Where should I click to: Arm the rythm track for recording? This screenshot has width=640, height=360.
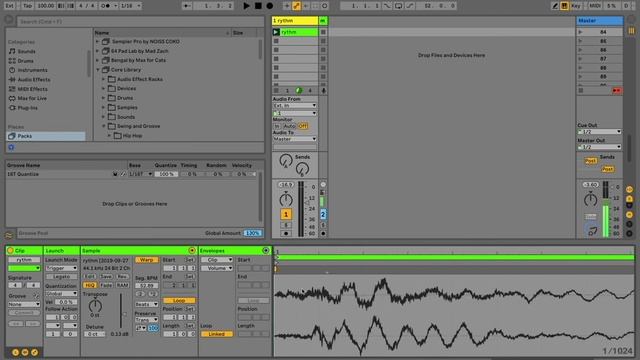[286, 233]
